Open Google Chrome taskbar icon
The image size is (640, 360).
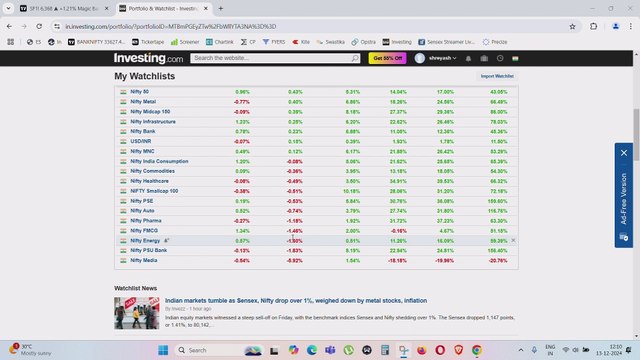point(477,350)
